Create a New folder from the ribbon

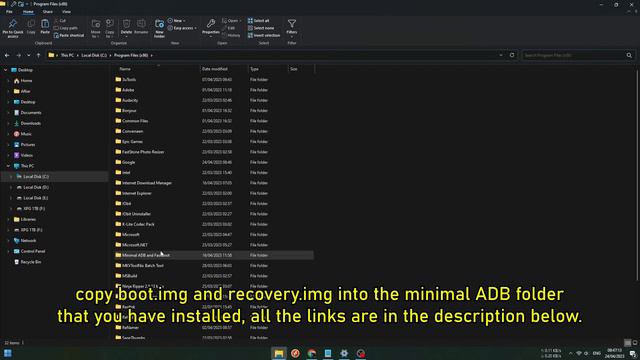coord(159,29)
